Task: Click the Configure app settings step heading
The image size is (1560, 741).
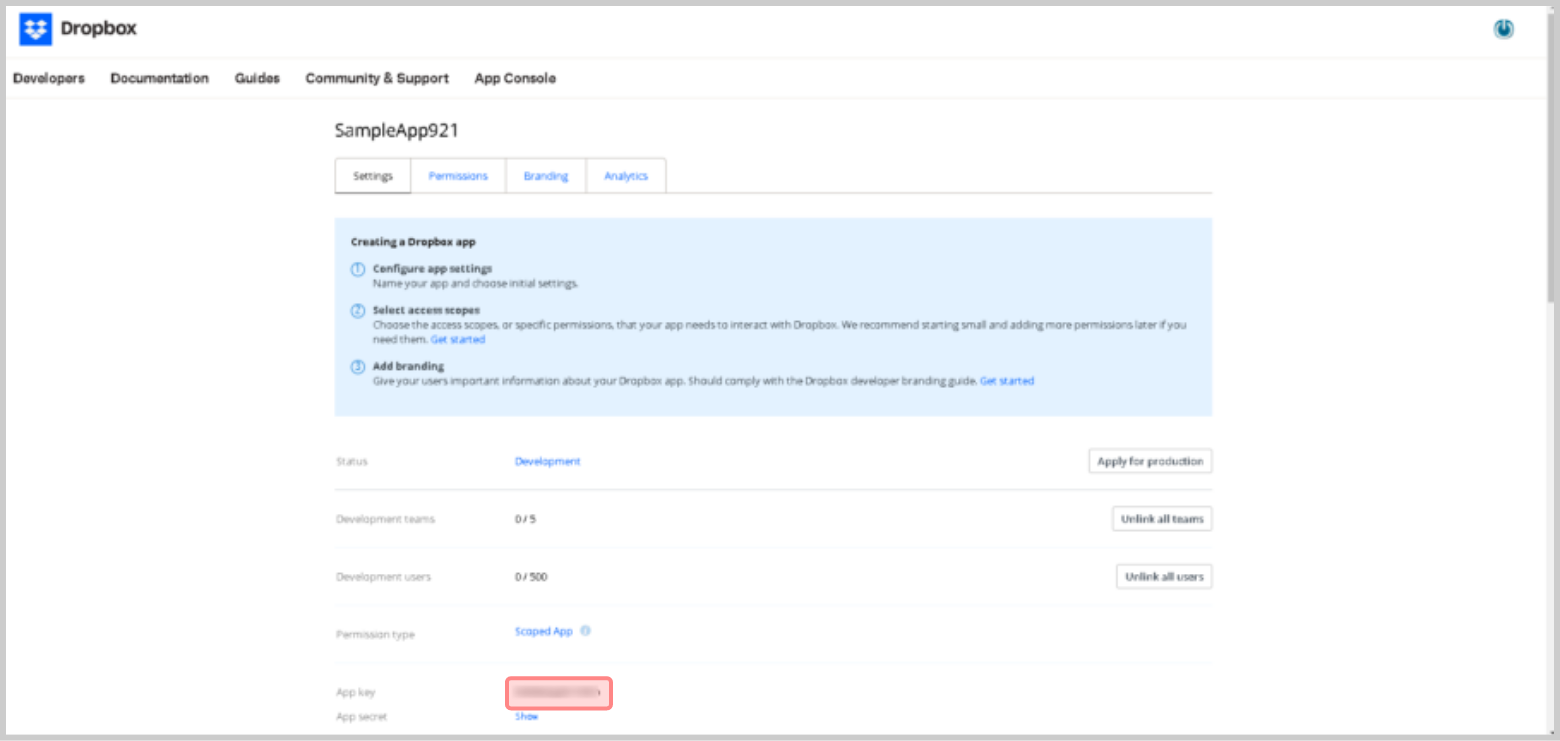Action: (x=432, y=269)
